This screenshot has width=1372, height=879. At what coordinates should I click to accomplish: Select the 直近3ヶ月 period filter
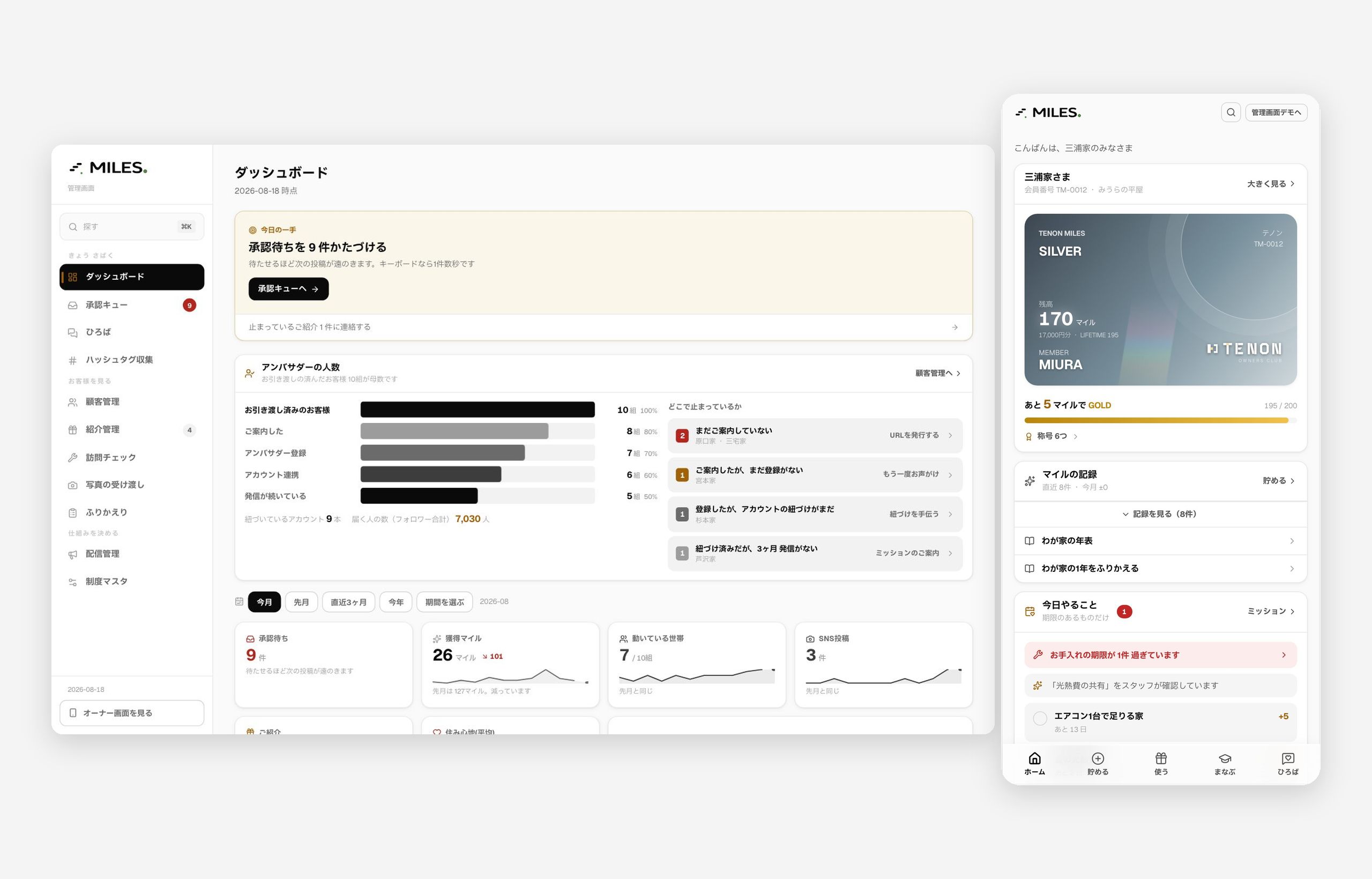pos(349,601)
